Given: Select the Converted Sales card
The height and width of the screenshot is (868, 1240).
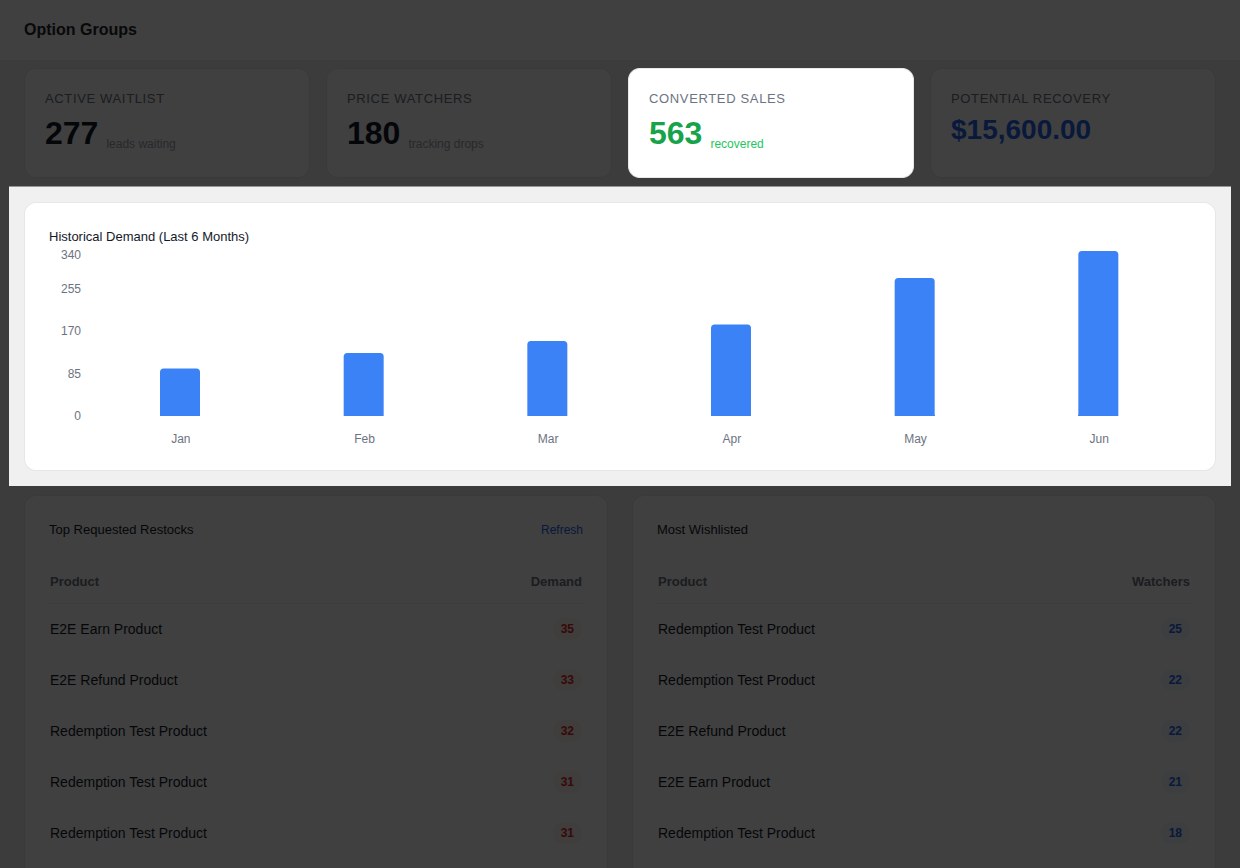Looking at the screenshot, I should pyautogui.click(x=771, y=123).
